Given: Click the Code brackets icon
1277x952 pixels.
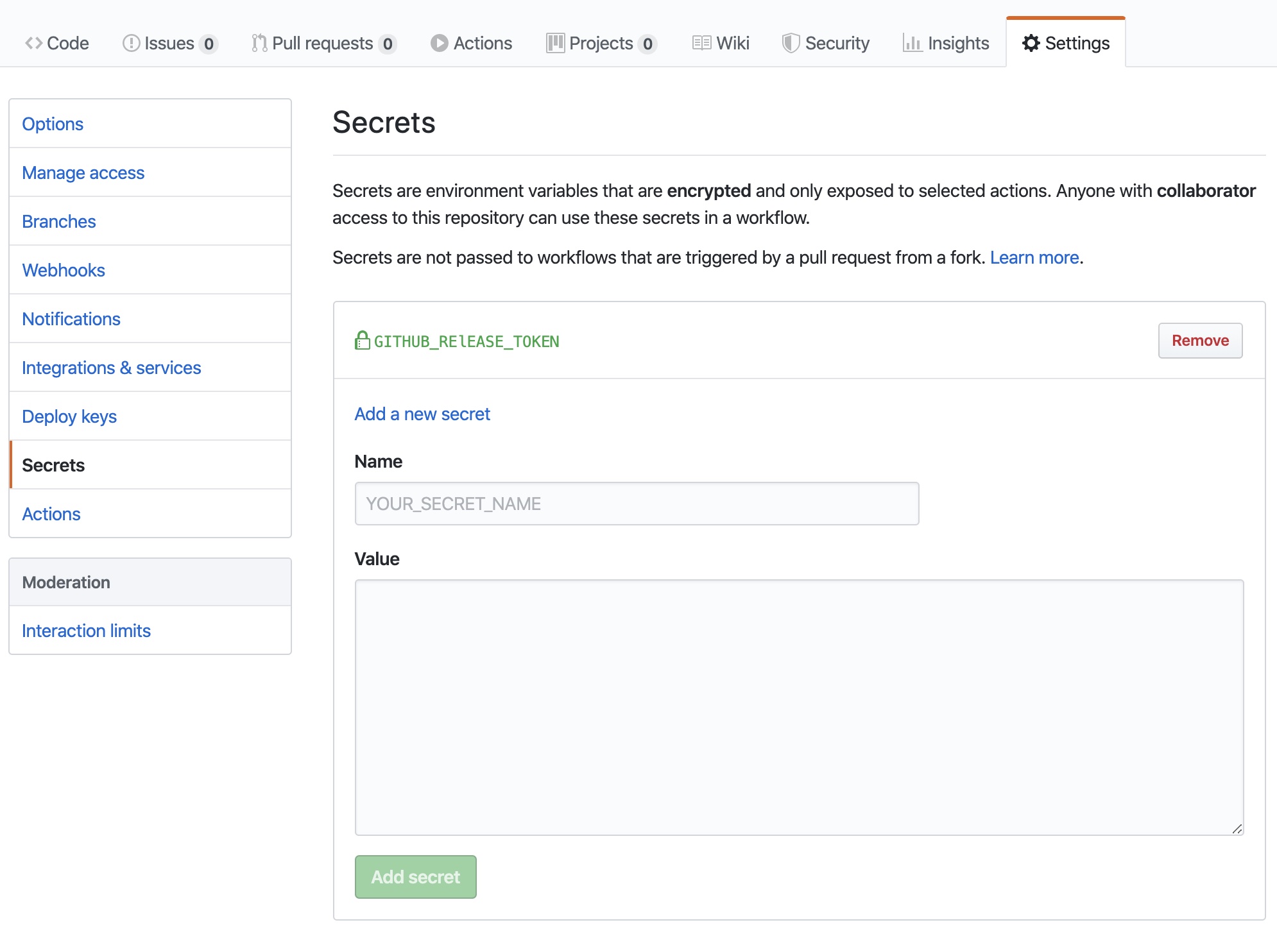Looking at the screenshot, I should pos(33,43).
